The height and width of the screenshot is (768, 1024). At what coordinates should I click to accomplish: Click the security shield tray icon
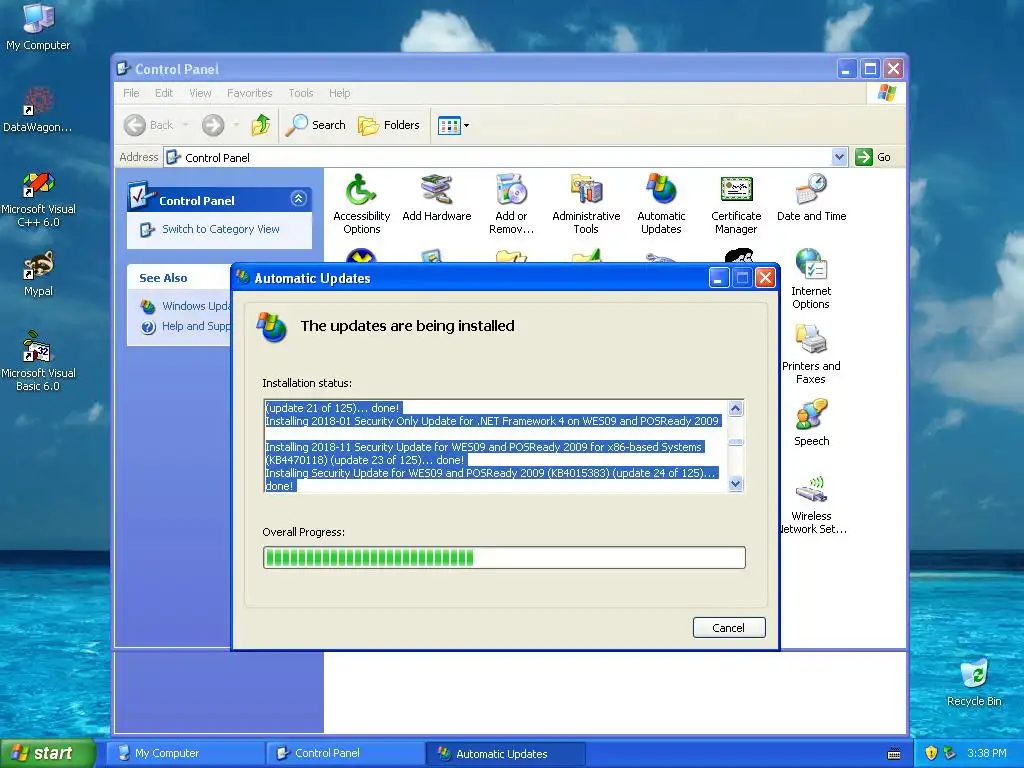click(931, 753)
